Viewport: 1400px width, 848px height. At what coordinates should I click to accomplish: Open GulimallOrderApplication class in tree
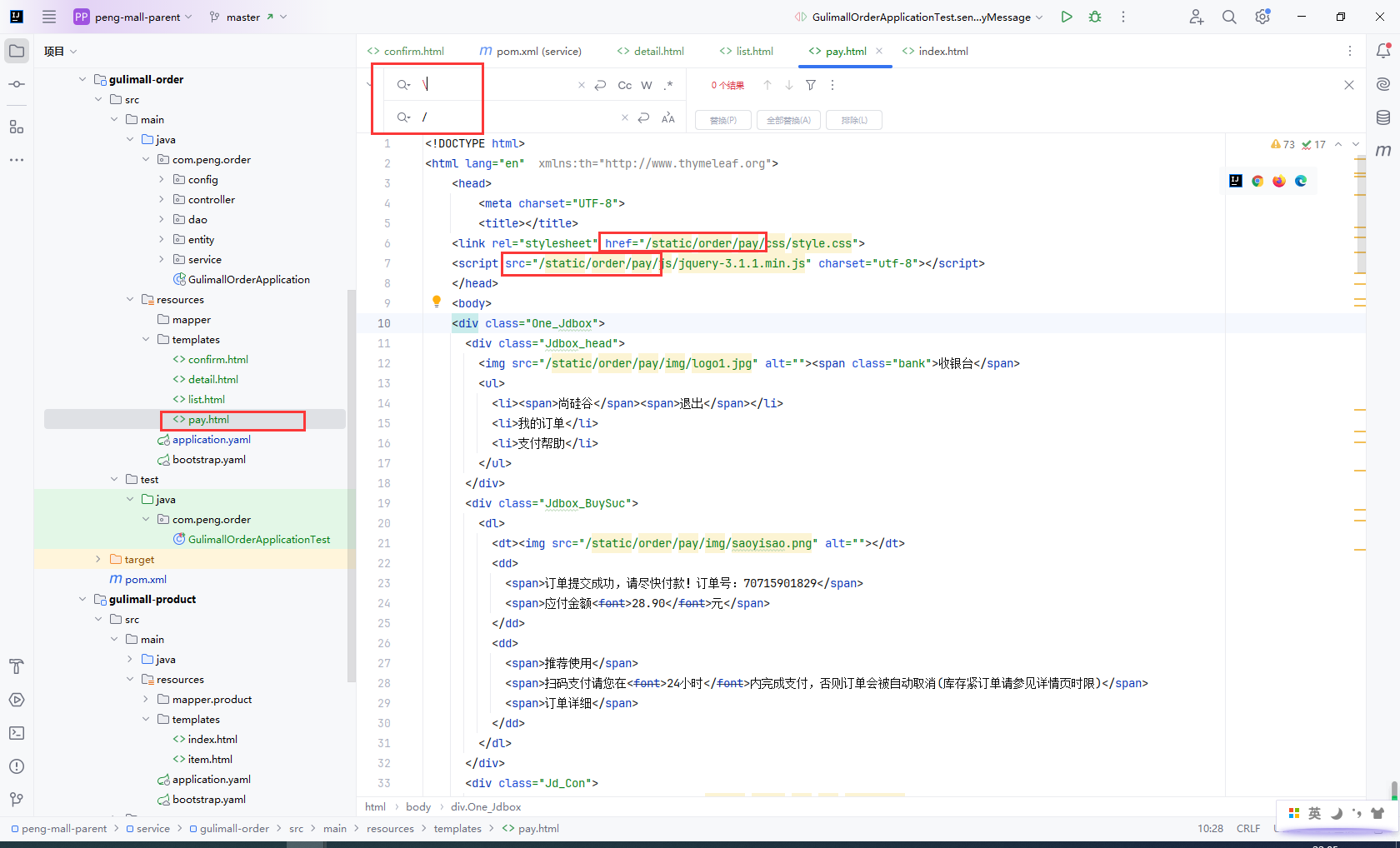(x=248, y=279)
